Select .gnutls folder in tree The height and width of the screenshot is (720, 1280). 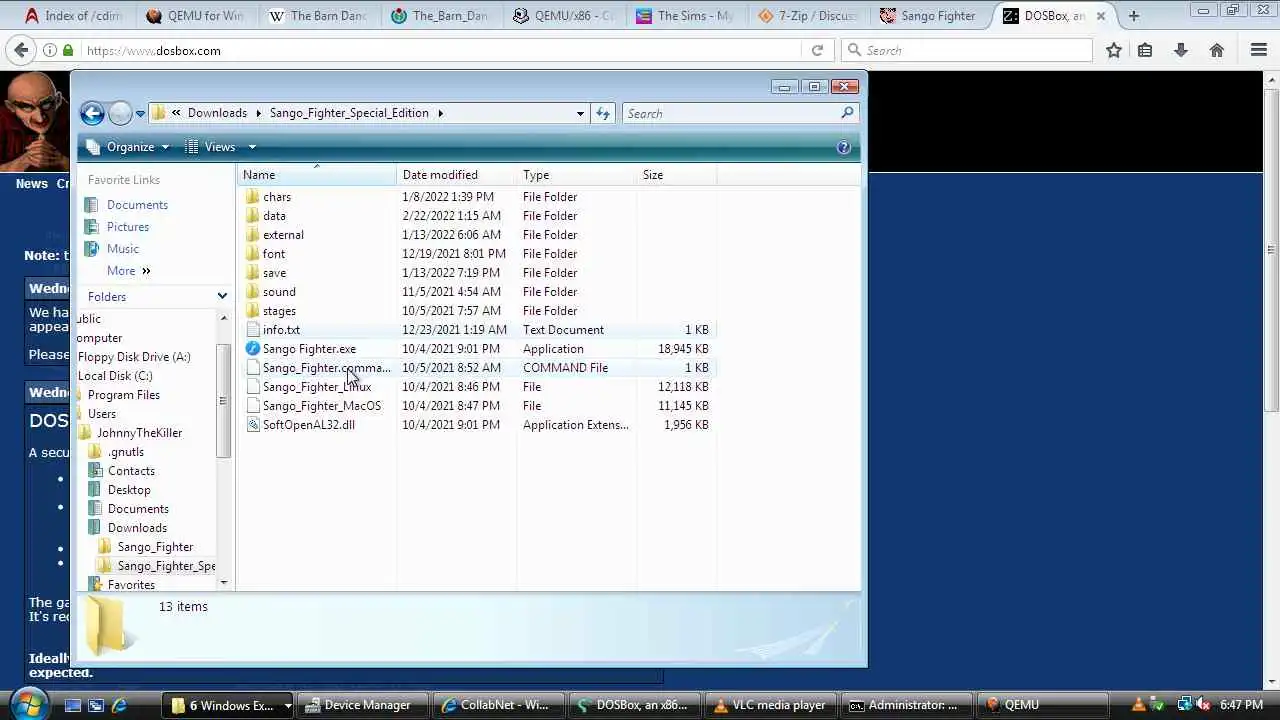click(x=126, y=452)
